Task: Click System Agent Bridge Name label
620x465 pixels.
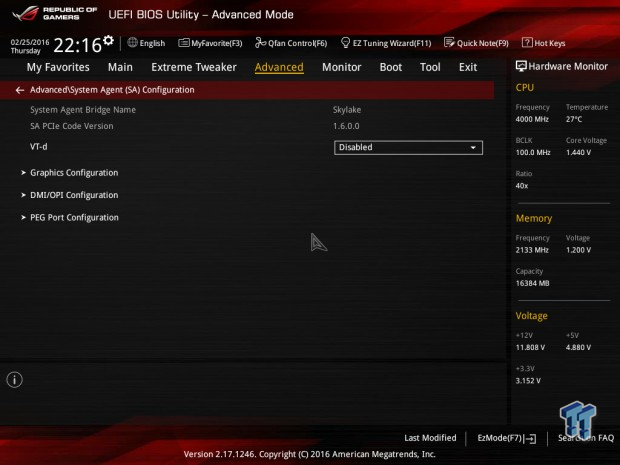Action: [83, 110]
